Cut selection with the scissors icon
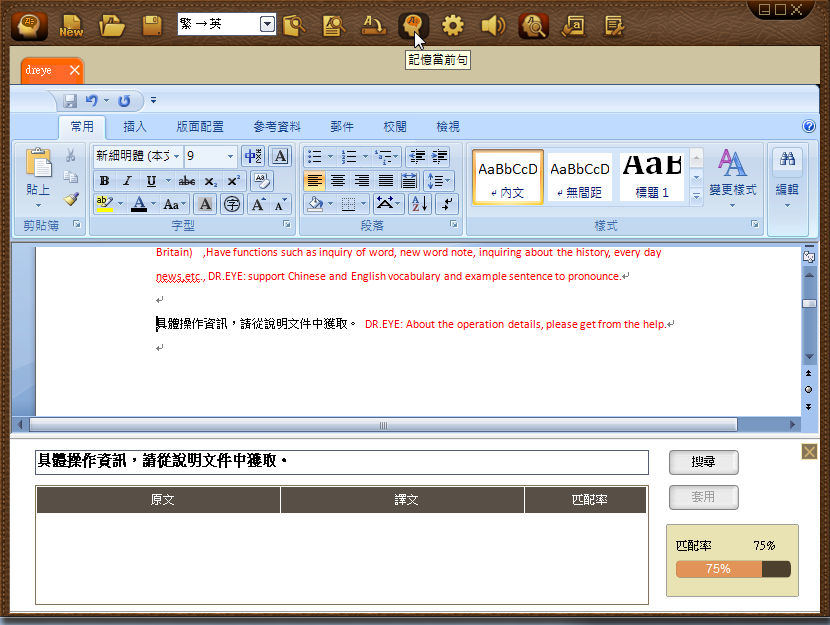 tap(70, 155)
